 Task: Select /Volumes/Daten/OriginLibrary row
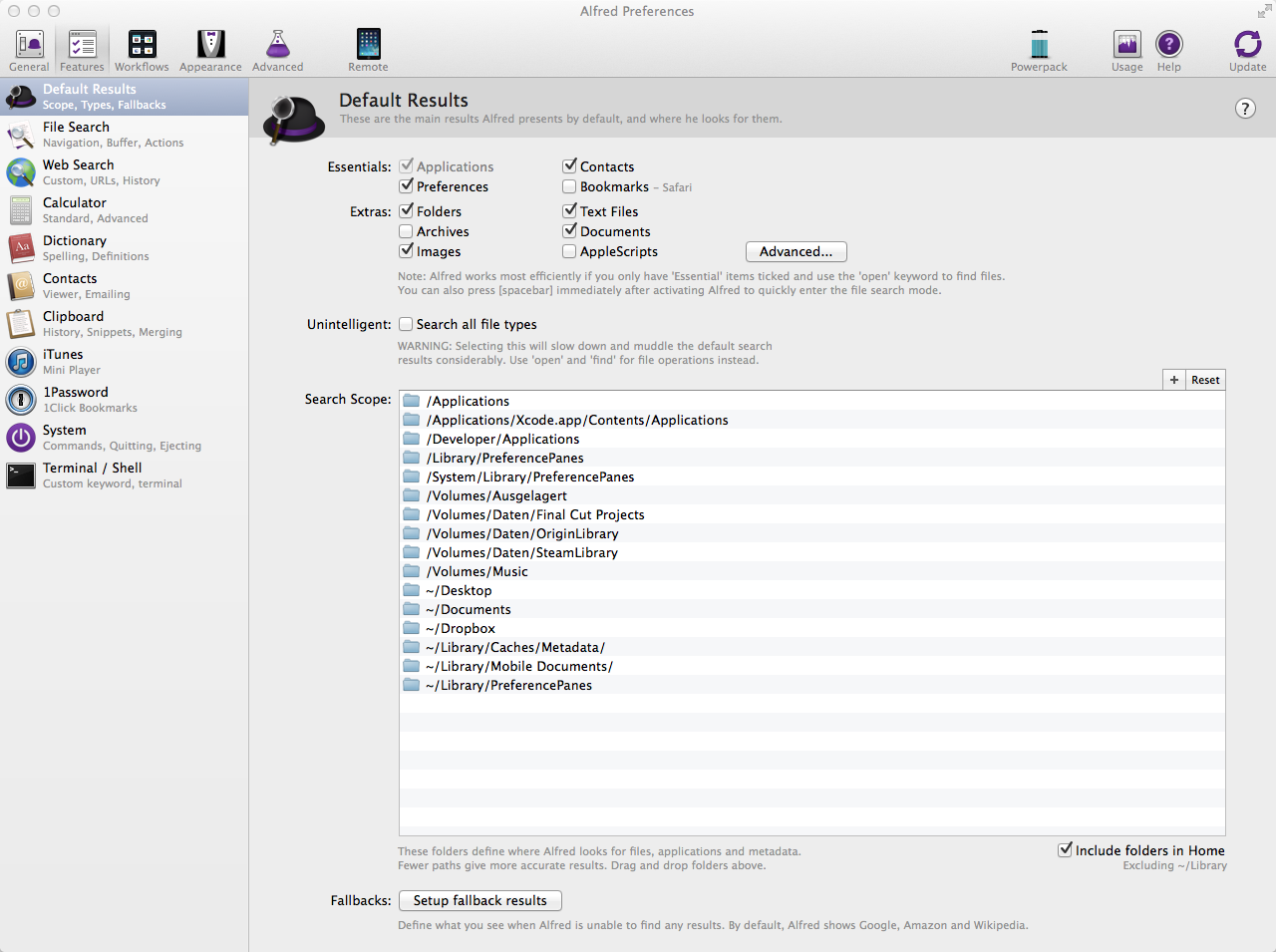[811, 533]
